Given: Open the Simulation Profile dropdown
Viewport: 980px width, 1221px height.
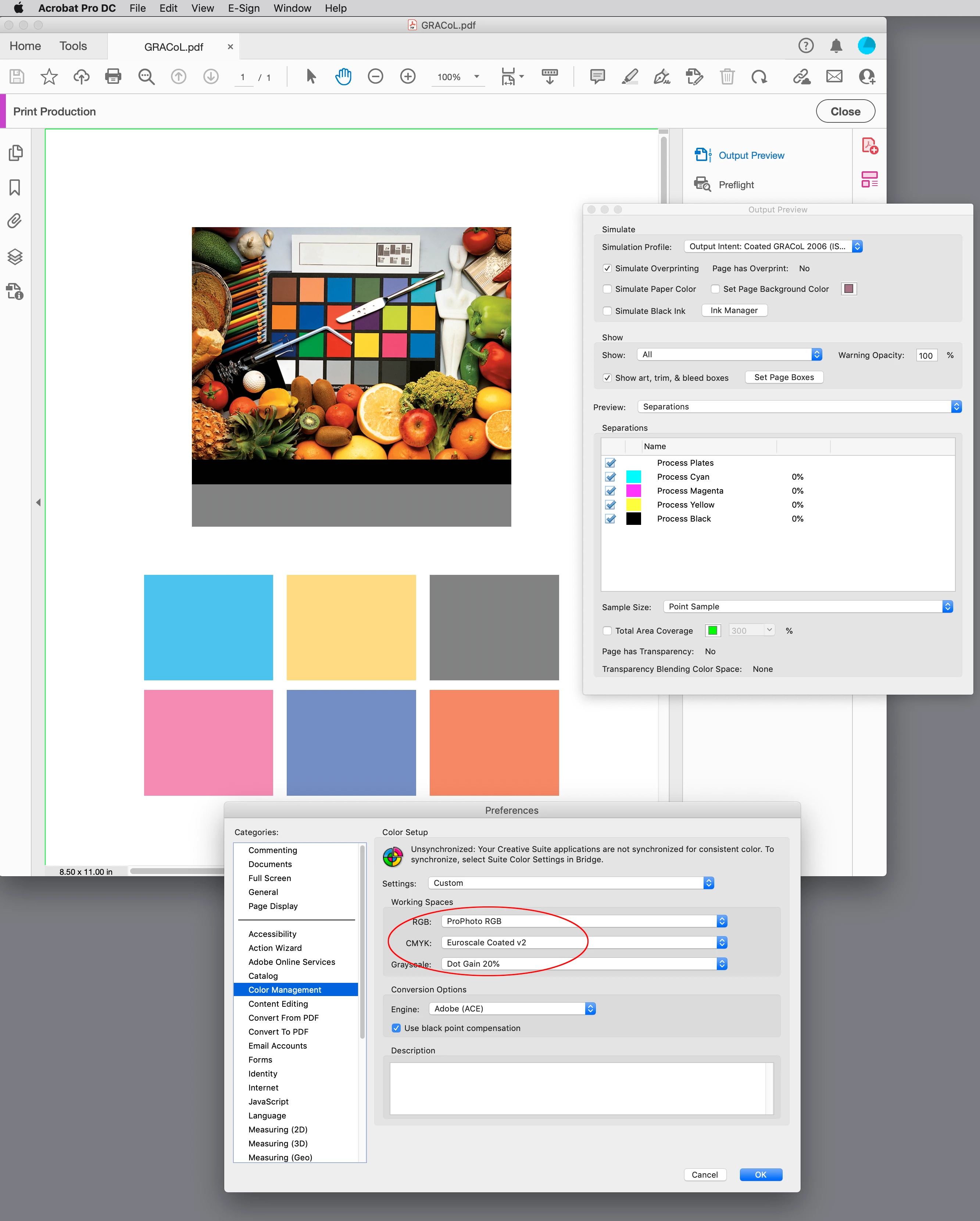Looking at the screenshot, I should click(x=773, y=246).
